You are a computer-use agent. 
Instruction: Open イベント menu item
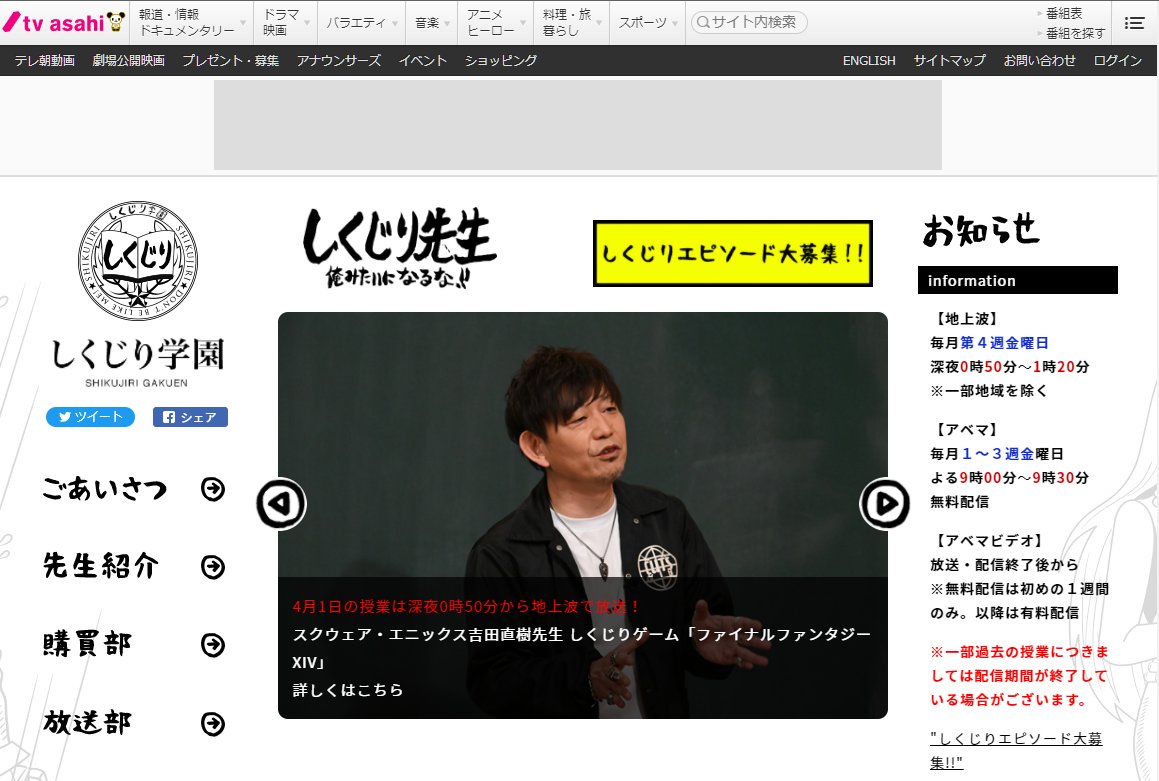point(423,61)
